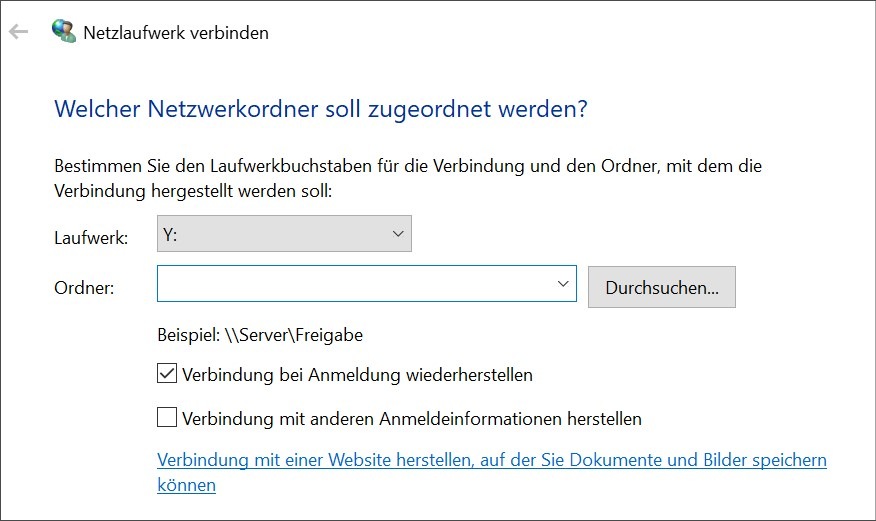Enable Verbindung mit anderen Anmeldeinformationen herstellen
Image resolution: width=876 pixels, height=521 pixels.
pyautogui.click(x=167, y=417)
